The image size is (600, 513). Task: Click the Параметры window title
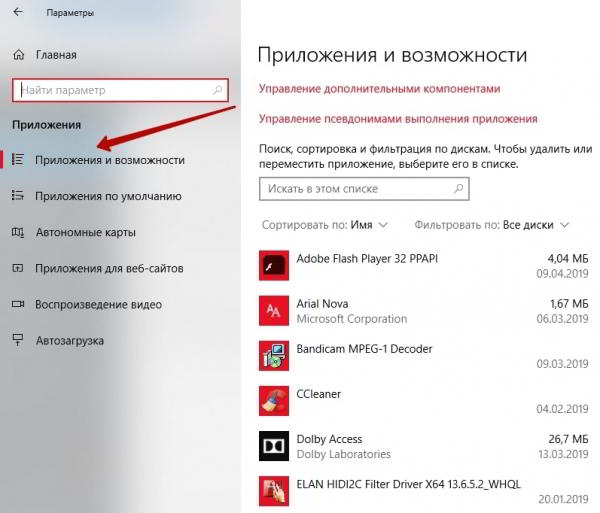(70, 13)
